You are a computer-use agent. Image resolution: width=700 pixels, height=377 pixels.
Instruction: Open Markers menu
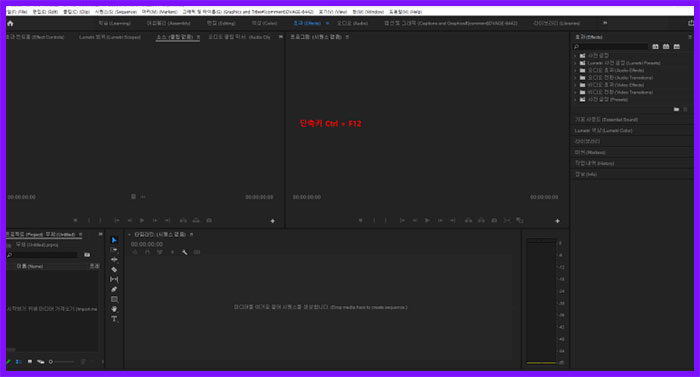(x=159, y=12)
